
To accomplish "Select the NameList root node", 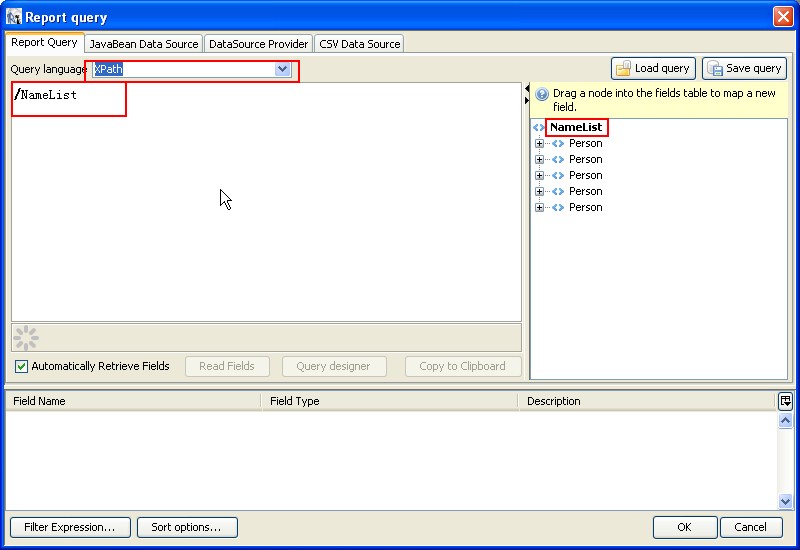I will [576, 127].
